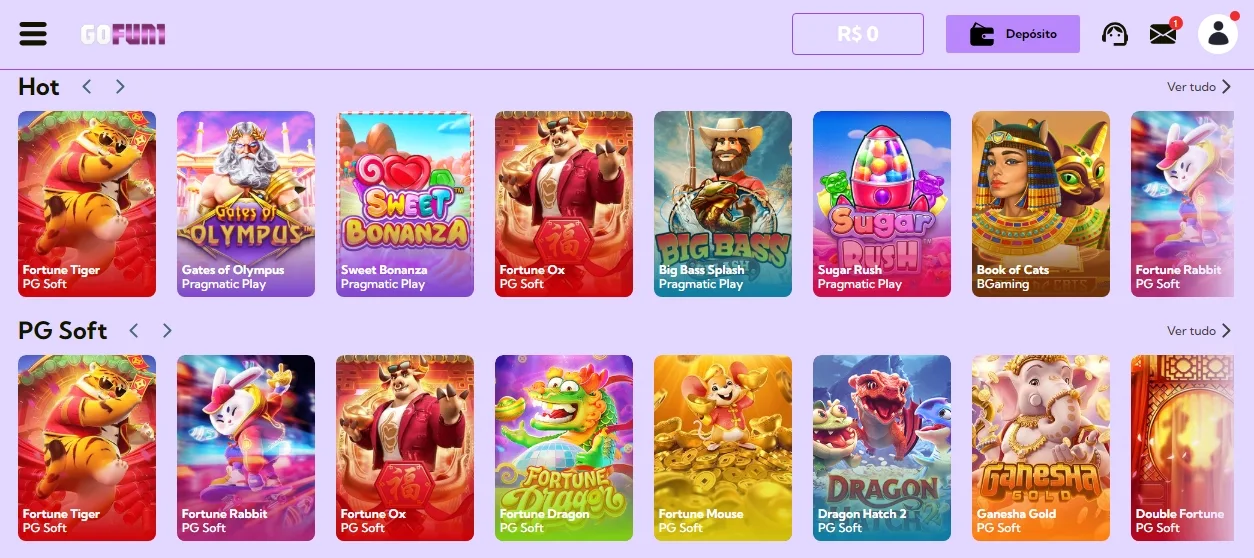The width and height of the screenshot is (1254, 558).
Task: Open Ganesha Gold game thumbnail
Action: [1041, 448]
